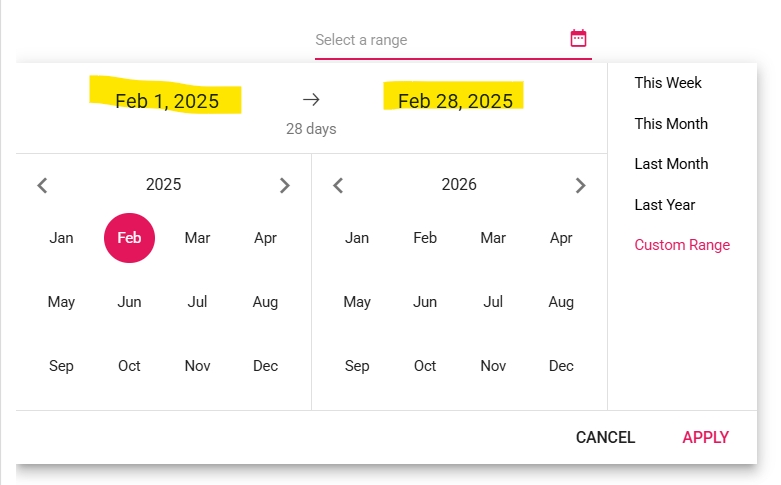Click the Feb 28, 2025 end date

tap(455, 101)
